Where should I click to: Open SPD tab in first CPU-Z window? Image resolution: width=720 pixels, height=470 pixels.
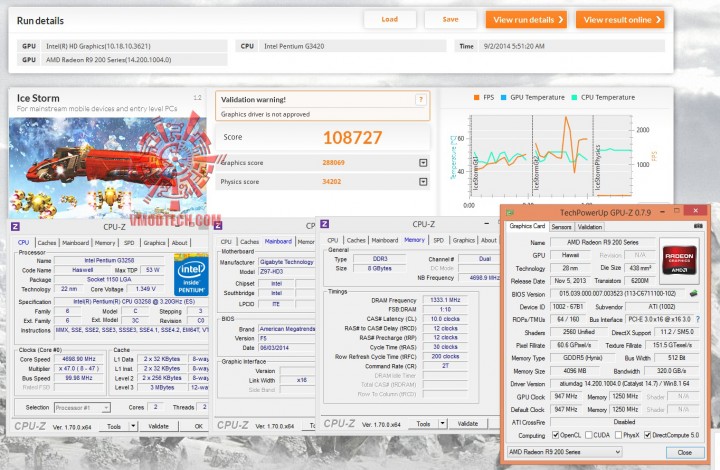click(129, 243)
